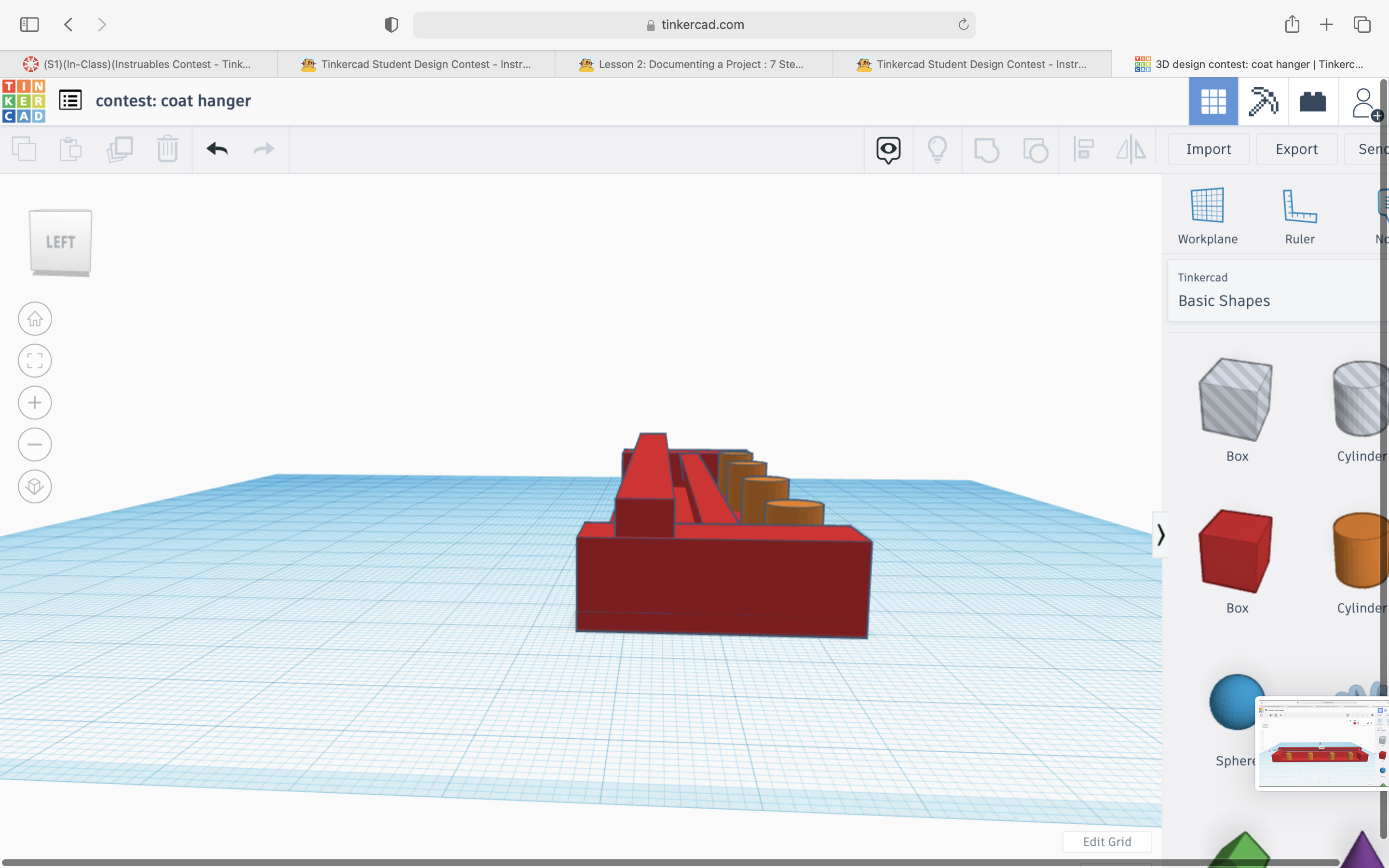The width and height of the screenshot is (1389, 868).
Task: Show Safari tab overview
Action: point(1362,25)
